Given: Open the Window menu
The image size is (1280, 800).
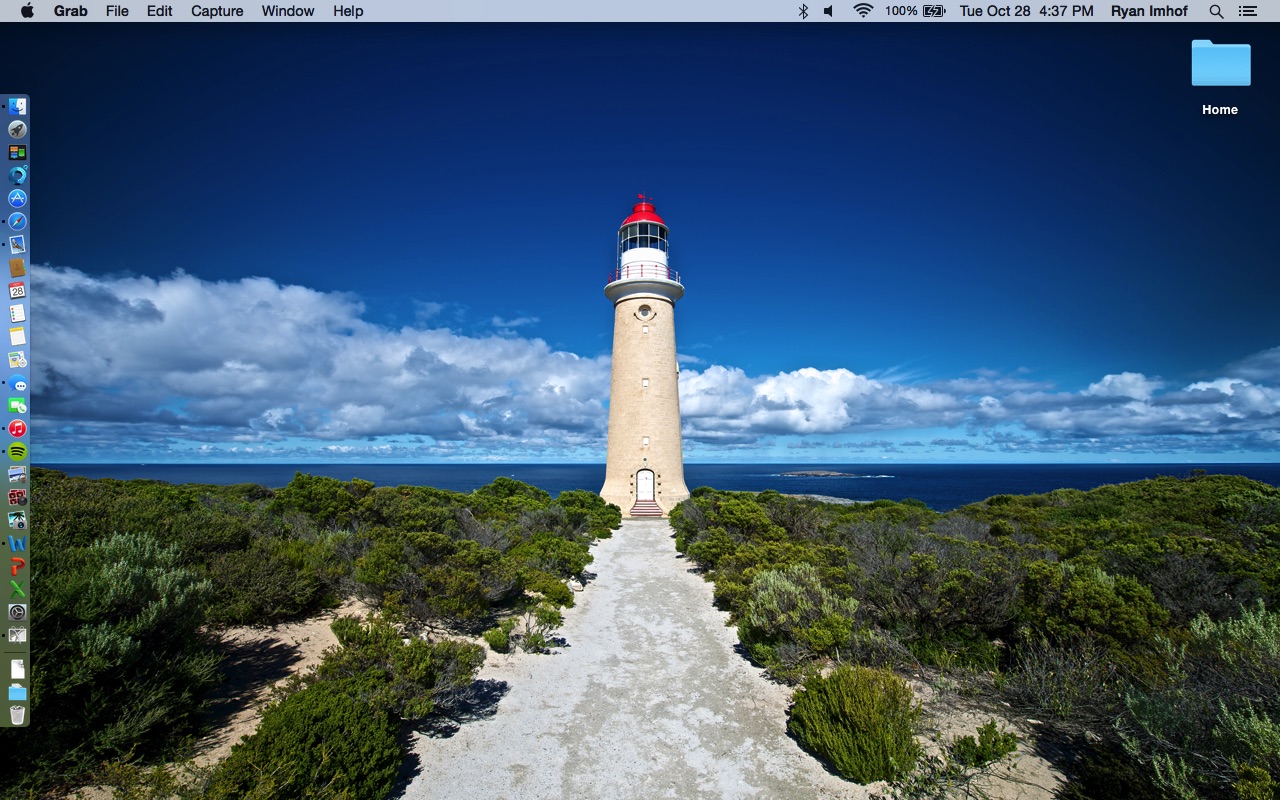Looking at the screenshot, I should (288, 11).
